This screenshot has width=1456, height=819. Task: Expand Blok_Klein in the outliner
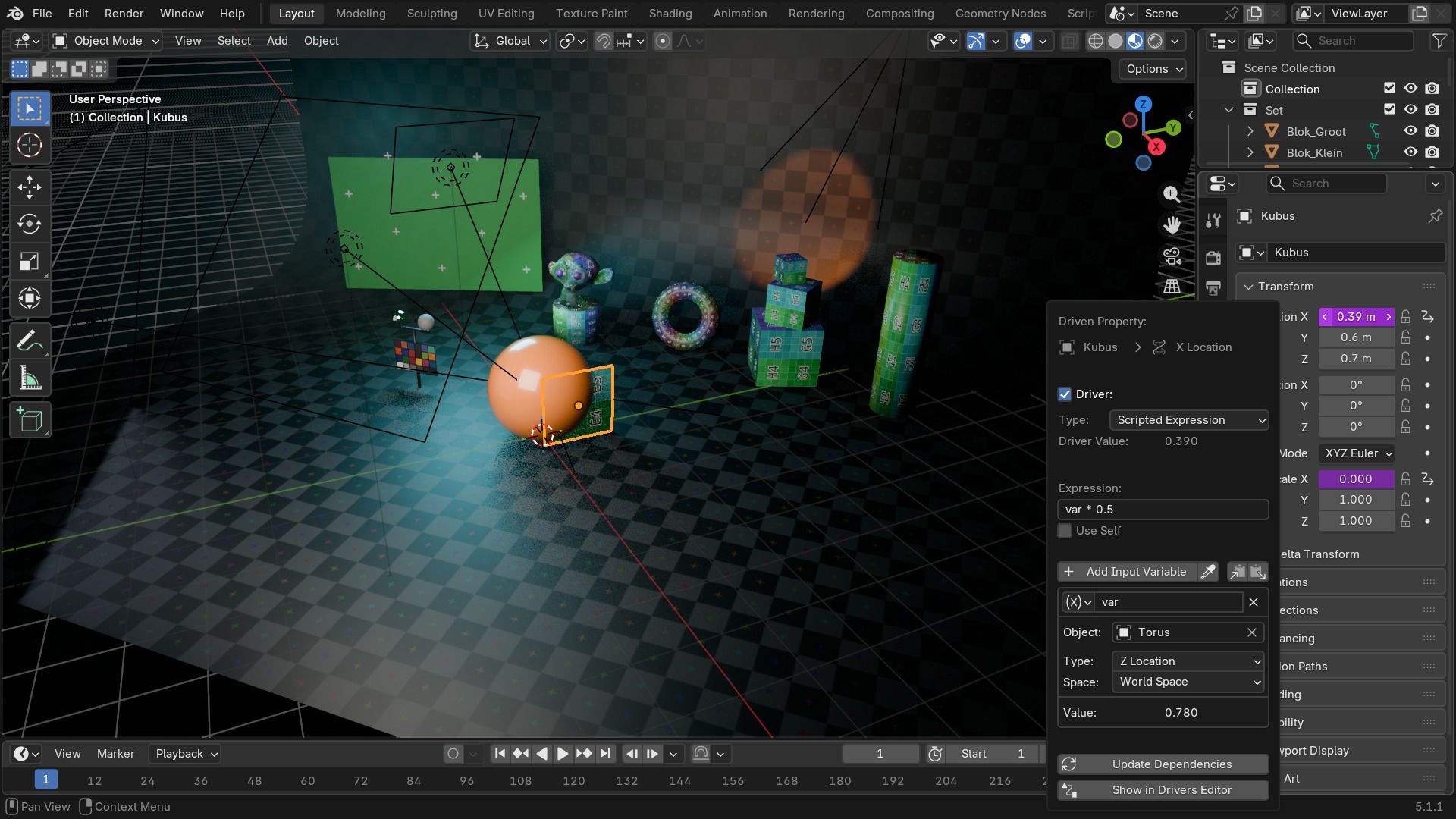click(1250, 152)
